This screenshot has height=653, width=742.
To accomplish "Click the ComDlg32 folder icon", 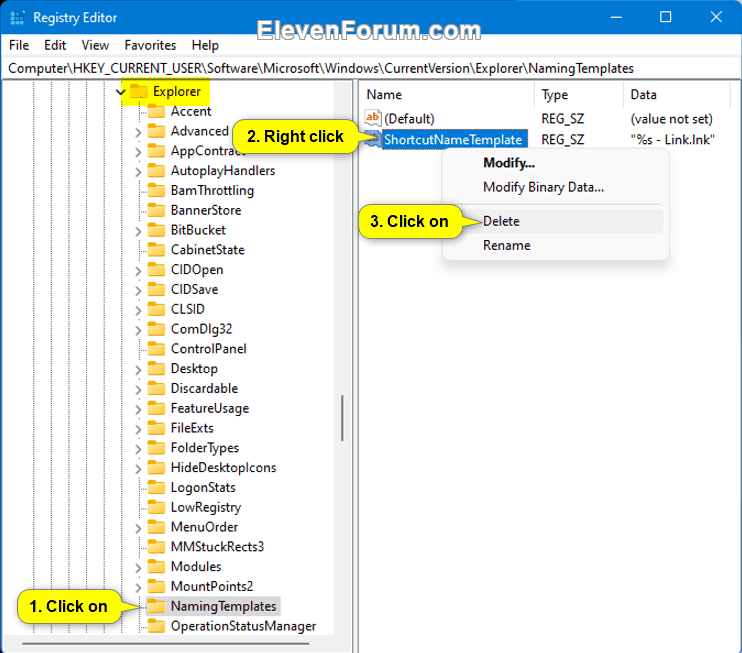I will pyautogui.click(x=156, y=329).
